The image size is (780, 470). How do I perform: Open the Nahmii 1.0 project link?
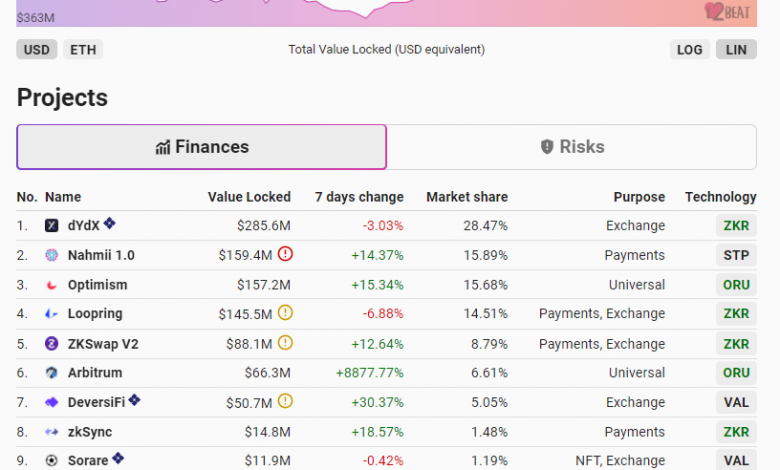101,255
